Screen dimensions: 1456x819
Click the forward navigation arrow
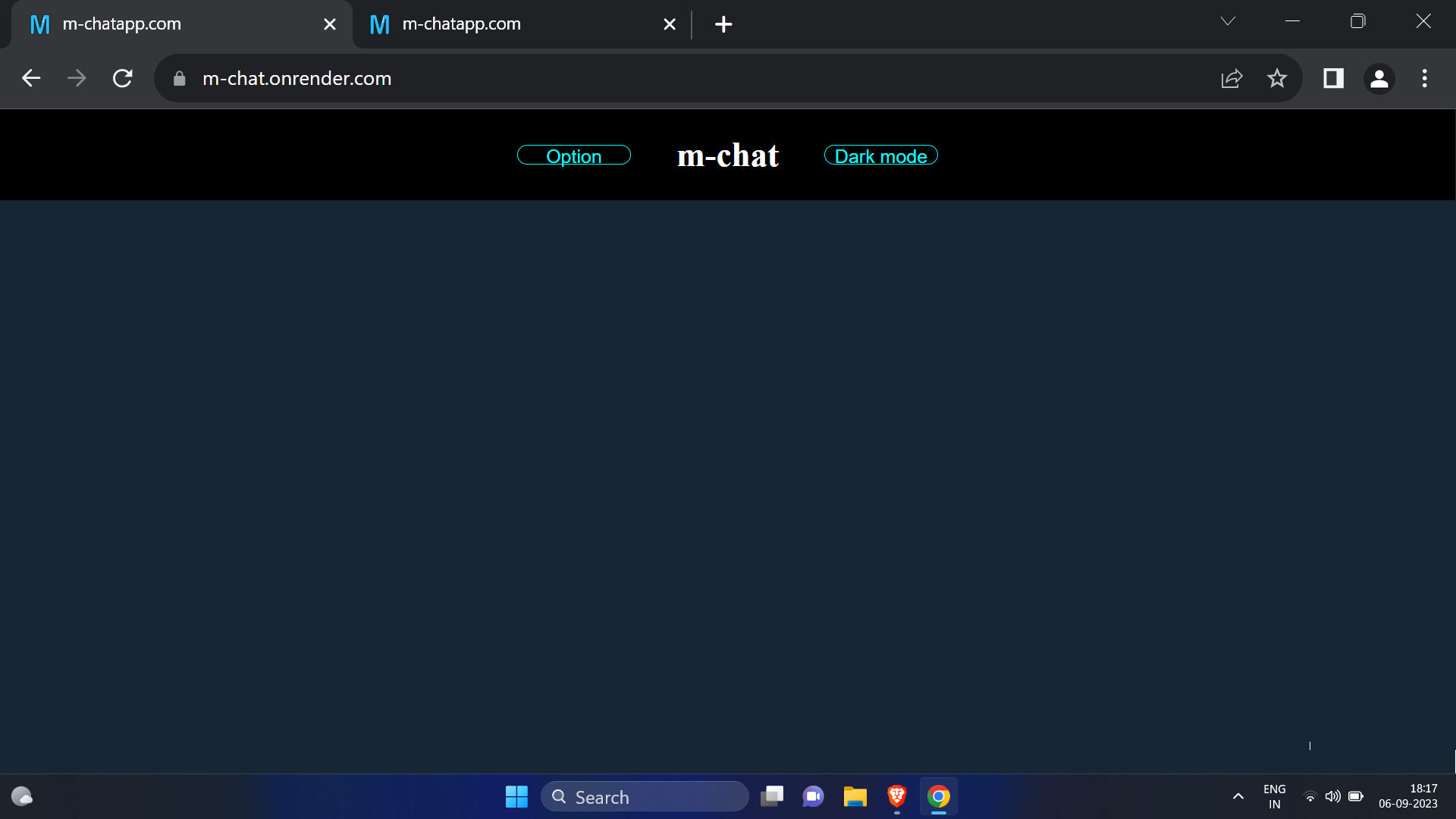click(76, 78)
